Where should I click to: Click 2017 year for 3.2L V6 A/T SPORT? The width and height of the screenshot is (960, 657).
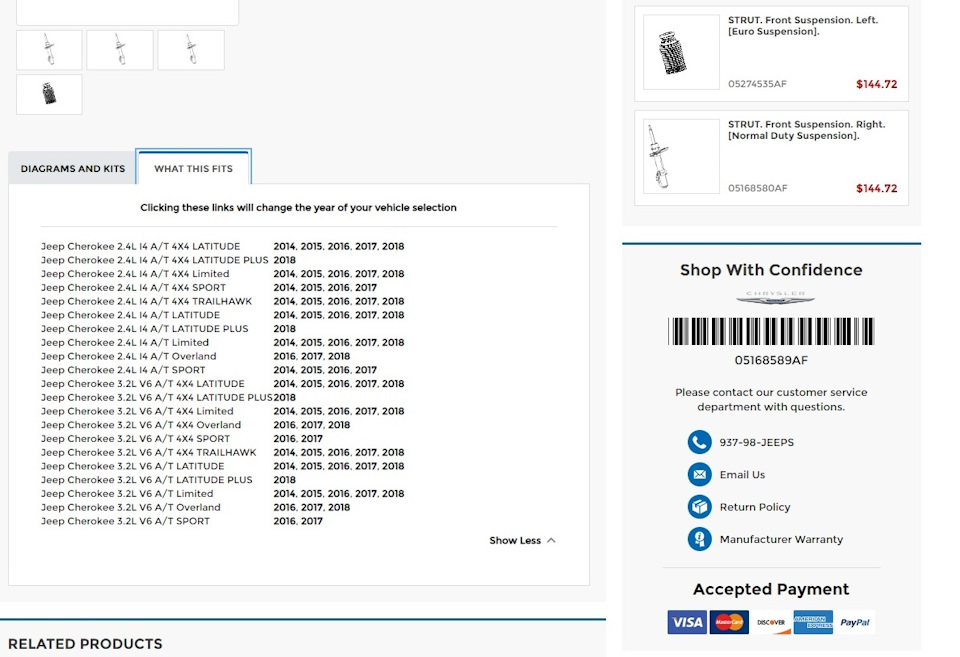(312, 521)
